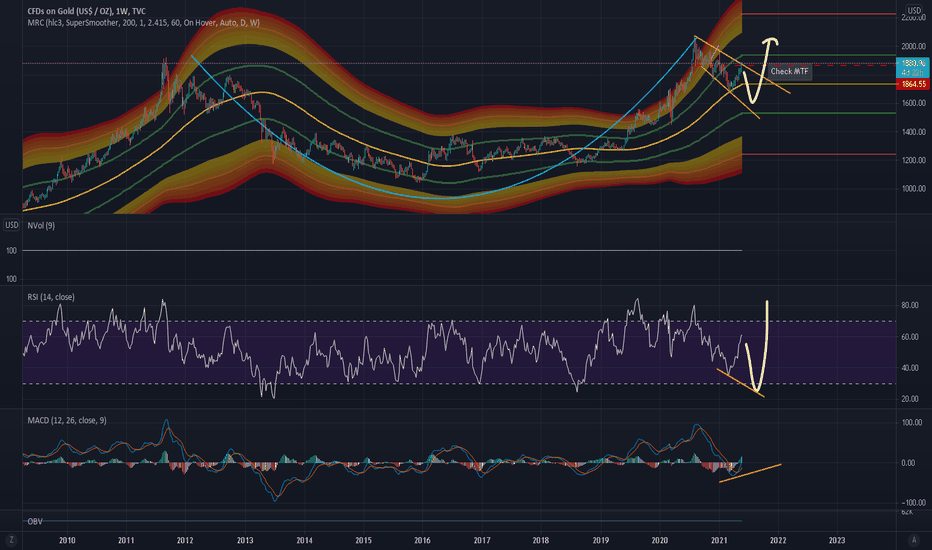
Task: Click the 'Check MTF' label on chart
Action: point(789,71)
